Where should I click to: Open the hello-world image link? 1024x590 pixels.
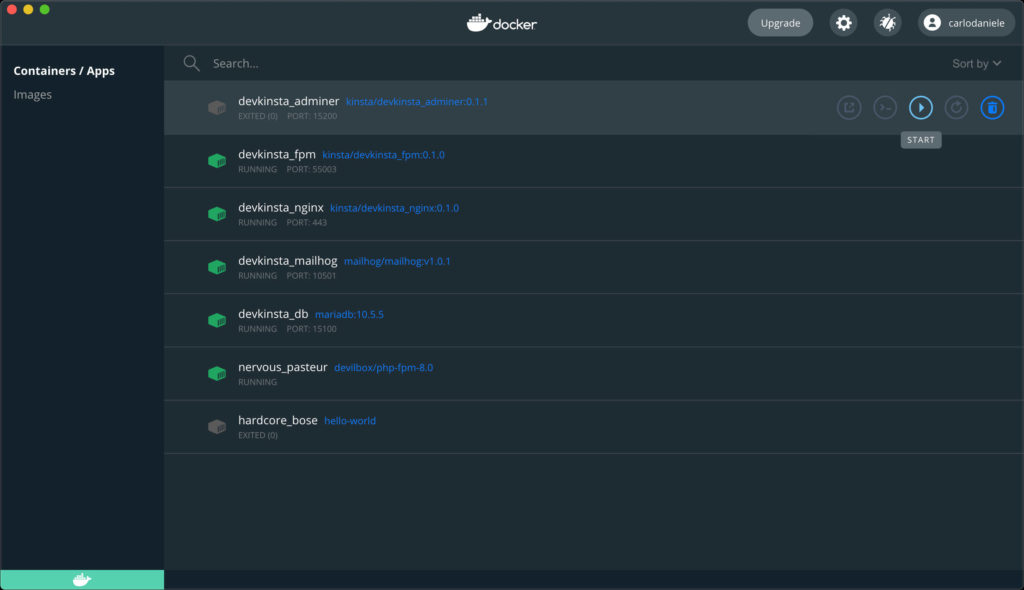click(350, 421)
